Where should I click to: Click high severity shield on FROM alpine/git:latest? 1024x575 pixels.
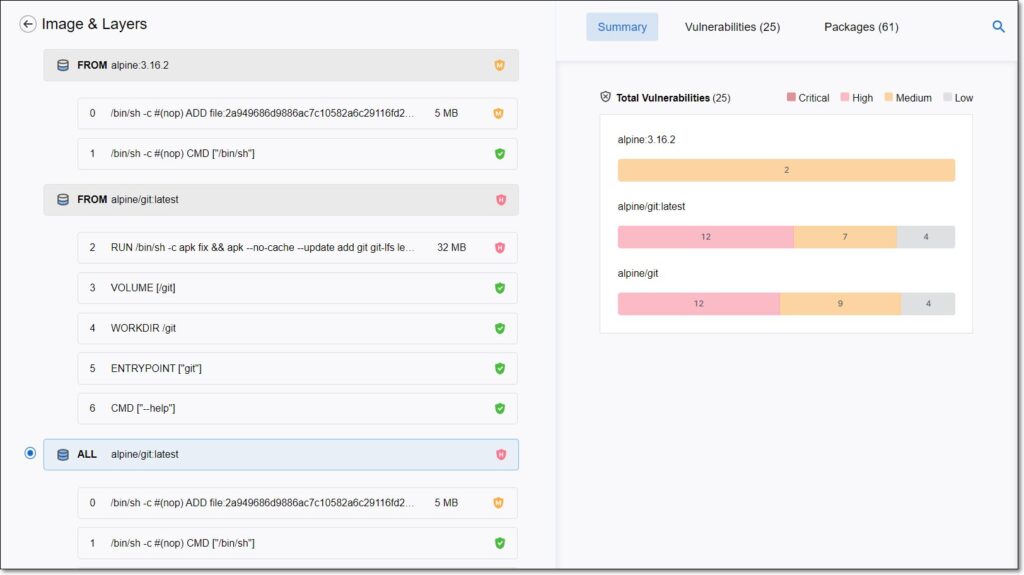tap(500, 200)
